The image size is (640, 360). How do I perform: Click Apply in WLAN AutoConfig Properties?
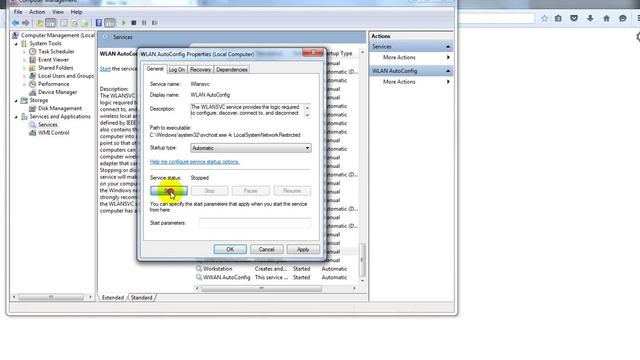pyautogui.click(x=303, y=249)
